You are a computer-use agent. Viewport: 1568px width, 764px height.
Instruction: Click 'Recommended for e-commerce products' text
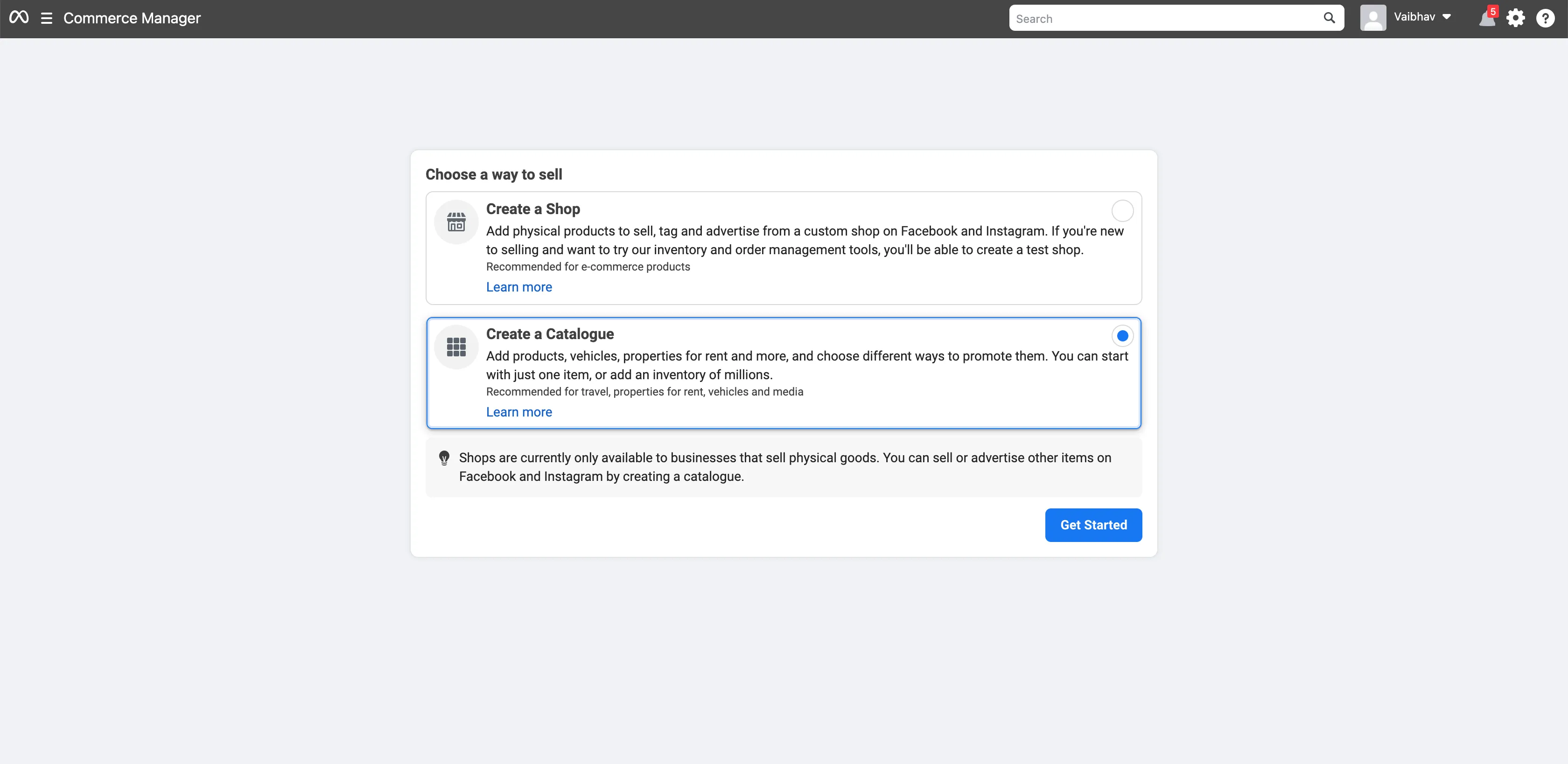click(x=588, y=266)
